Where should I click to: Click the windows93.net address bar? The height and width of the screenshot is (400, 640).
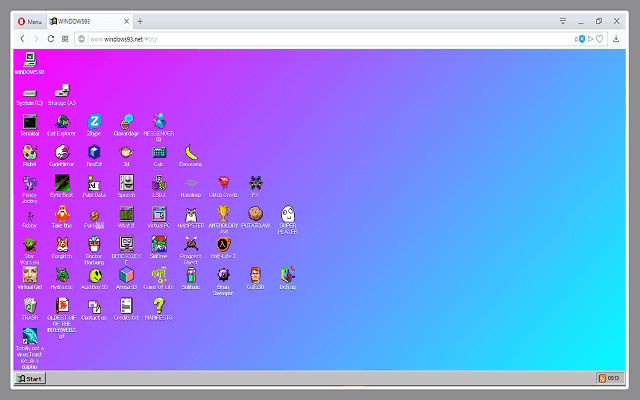pos(300,38)
